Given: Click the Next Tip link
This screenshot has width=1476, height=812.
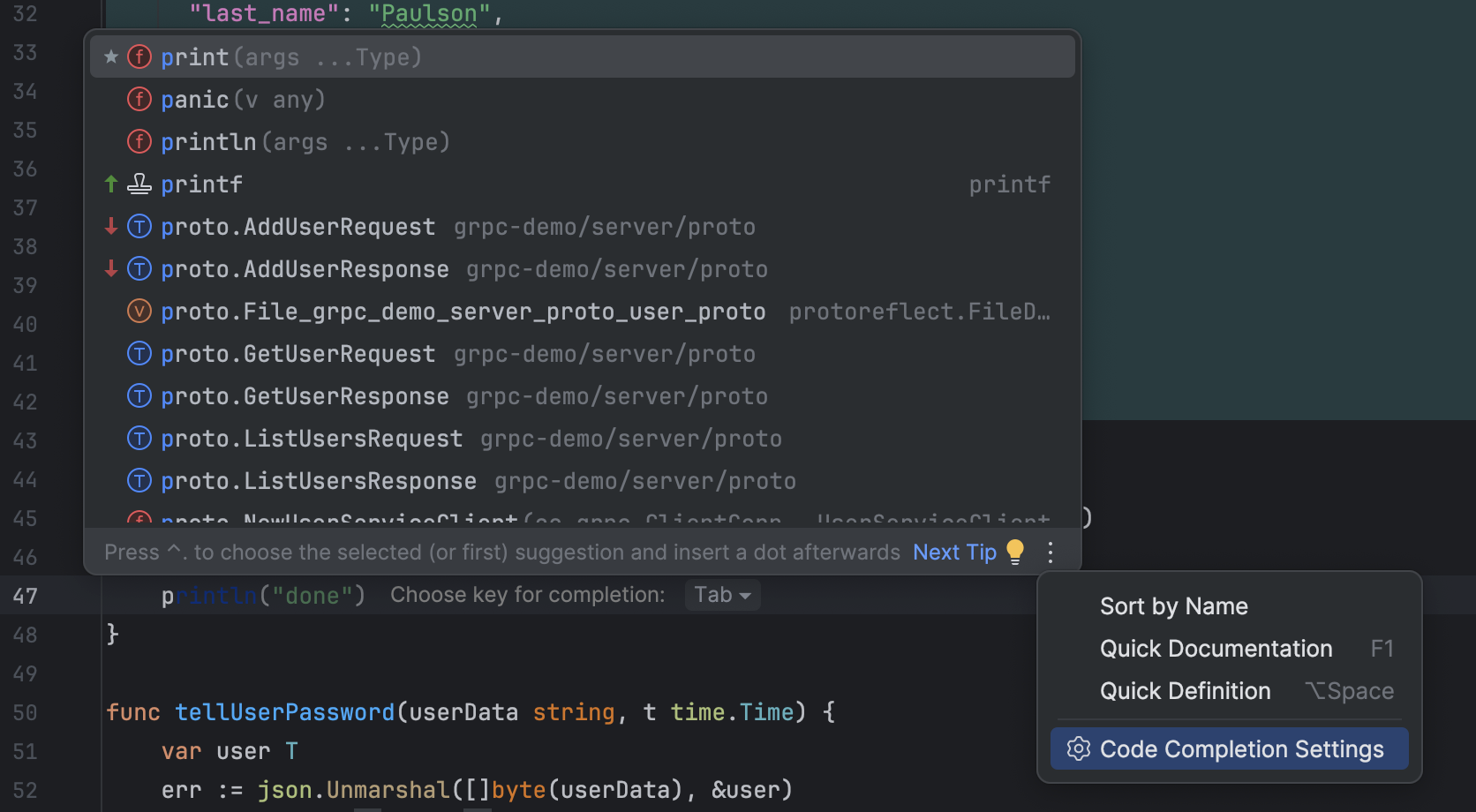Looking at the screenshot, I should click(953, 551).
